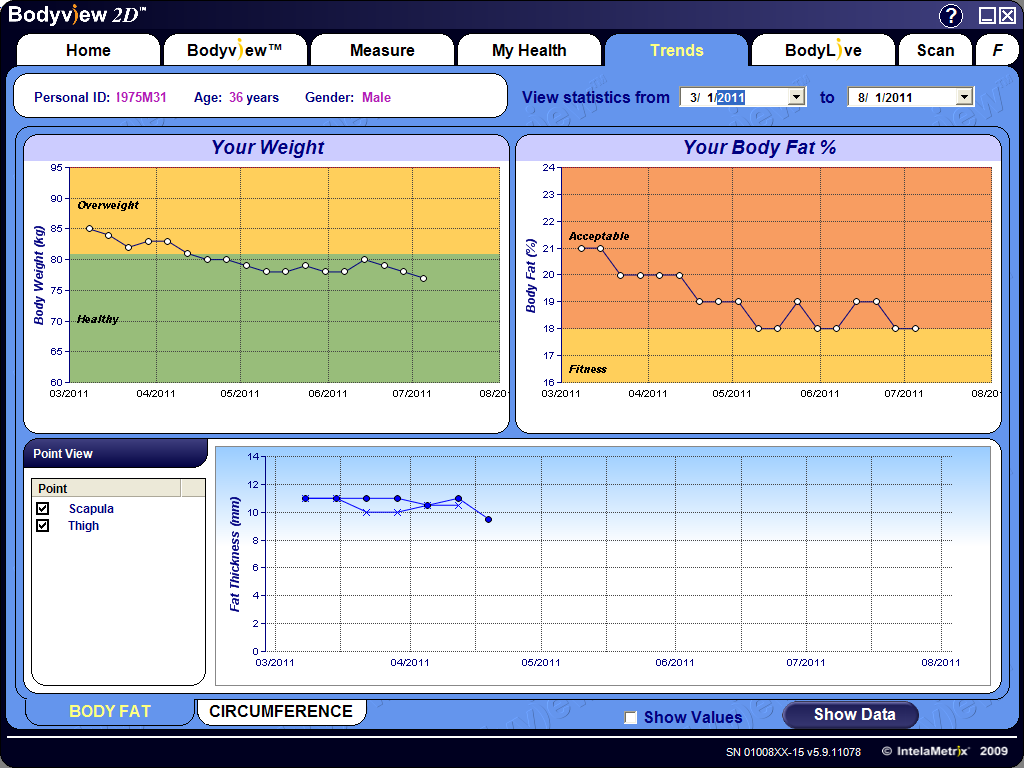Select the Trends tab
Viewport: 1024px width, 768px height.
677,50
